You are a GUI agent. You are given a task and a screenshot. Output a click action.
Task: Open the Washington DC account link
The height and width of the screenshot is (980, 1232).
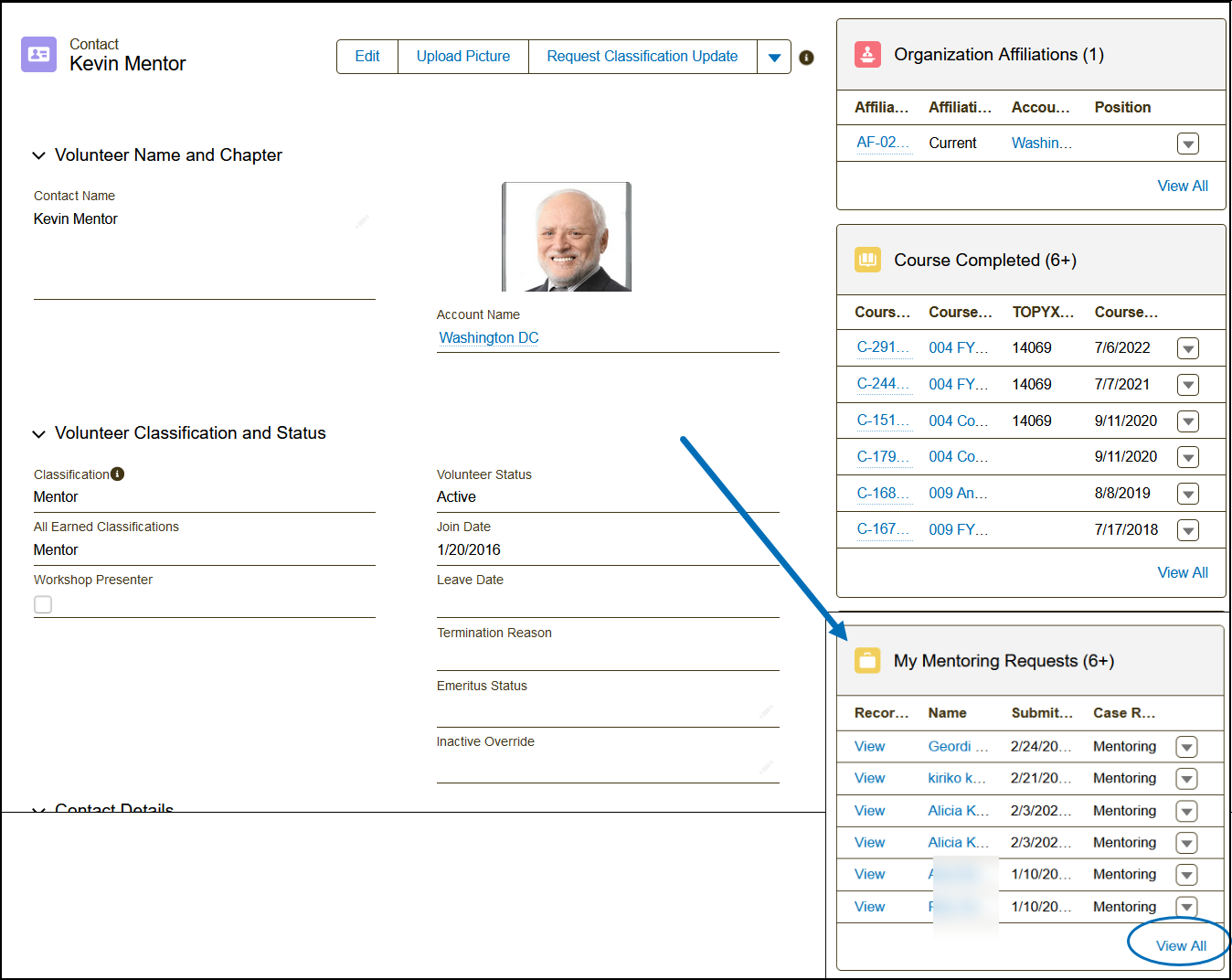[489, 338]
